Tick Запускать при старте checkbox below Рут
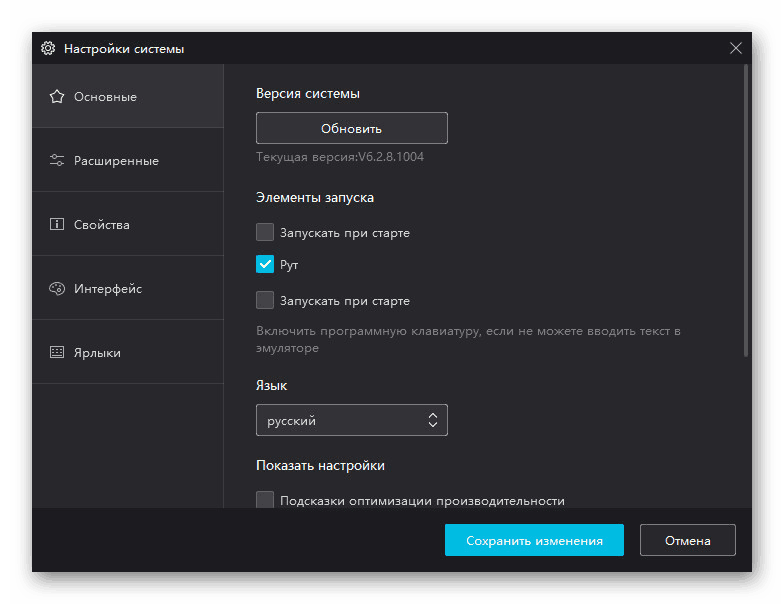 pyautogui.click(x=265, y=301)
